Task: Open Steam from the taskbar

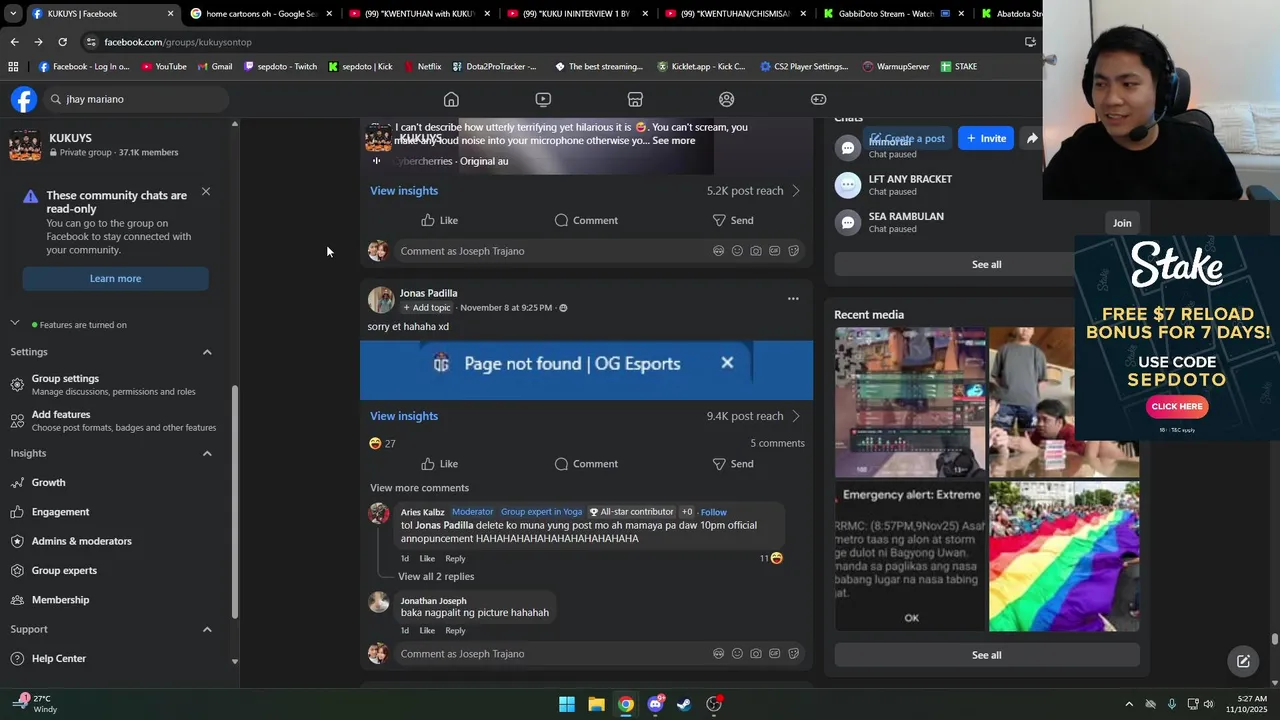Action: (x=684, y=704)
